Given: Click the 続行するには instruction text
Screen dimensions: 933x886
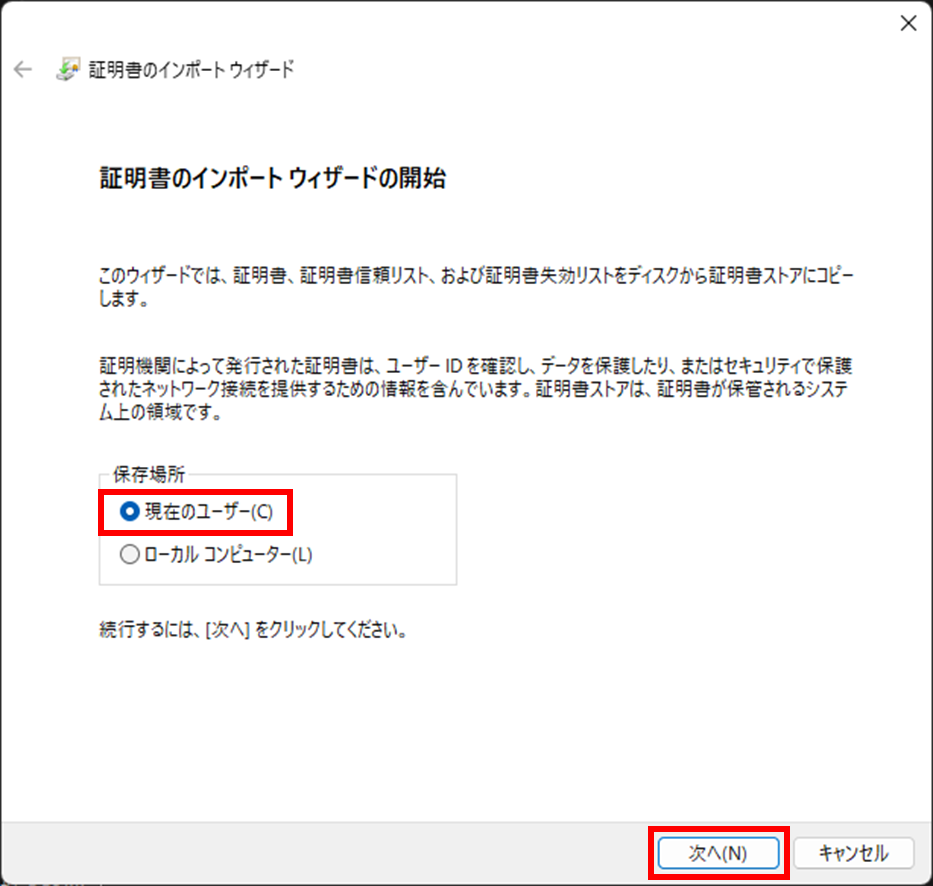Looking at the screenshot, I should click(x=252, y=632).
